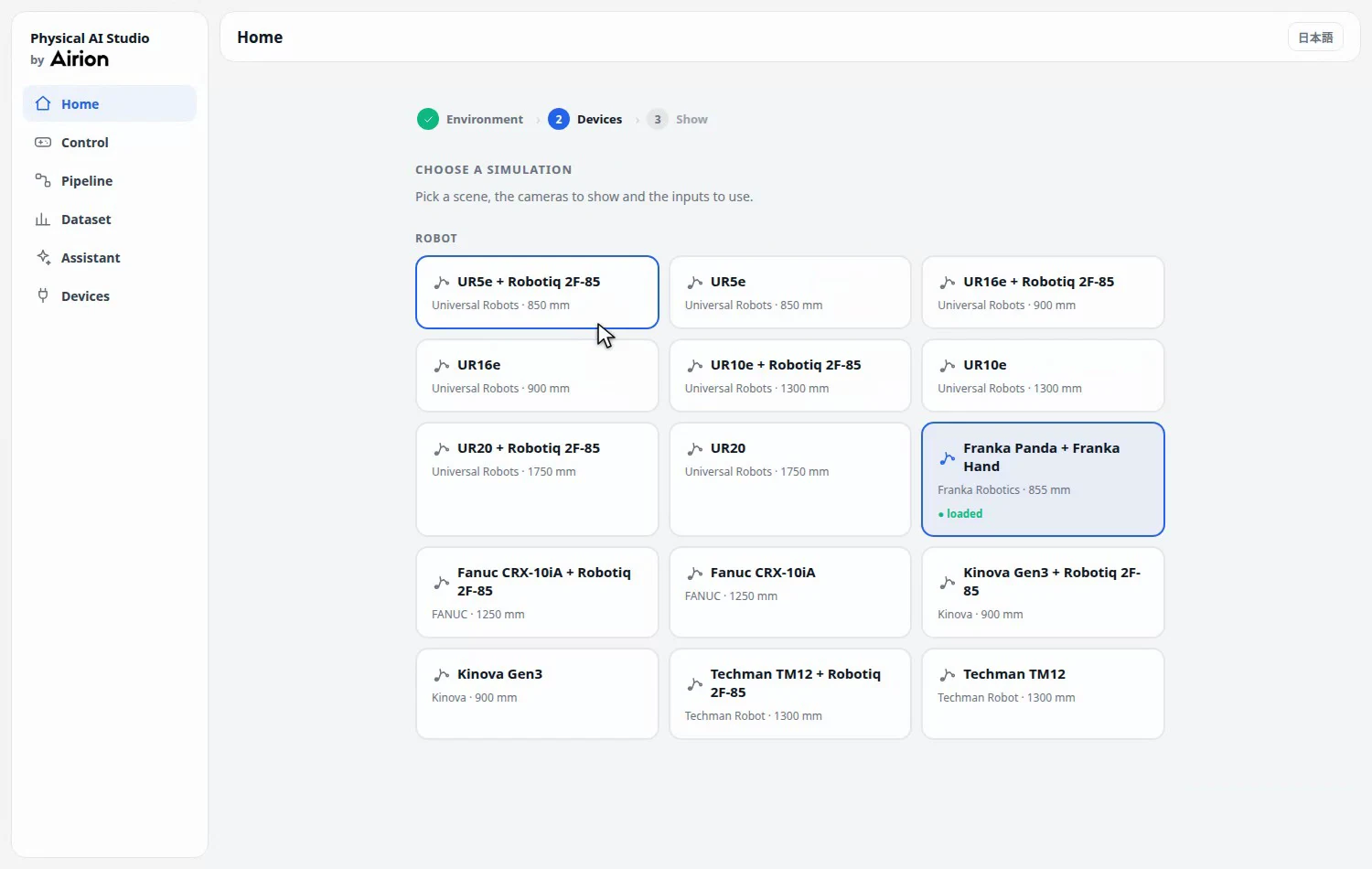
Task: Click "Franka Robotics · 855 mm" text
Action: (x=1003, y=490)
